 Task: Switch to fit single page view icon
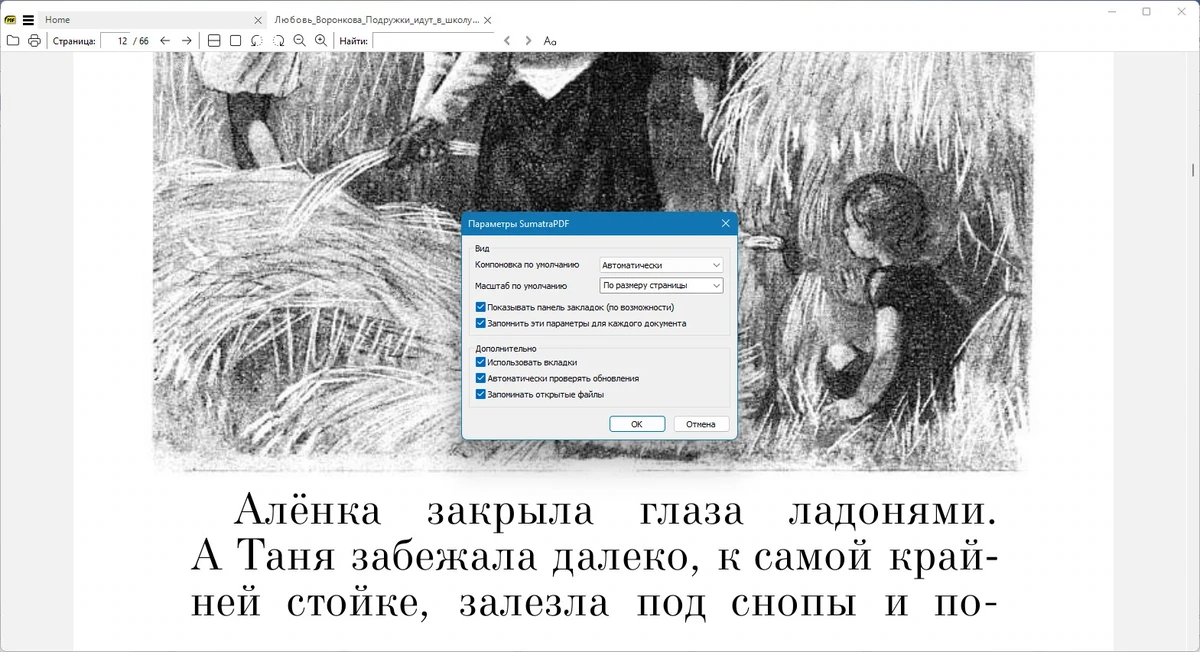click(x=235, y=41)
